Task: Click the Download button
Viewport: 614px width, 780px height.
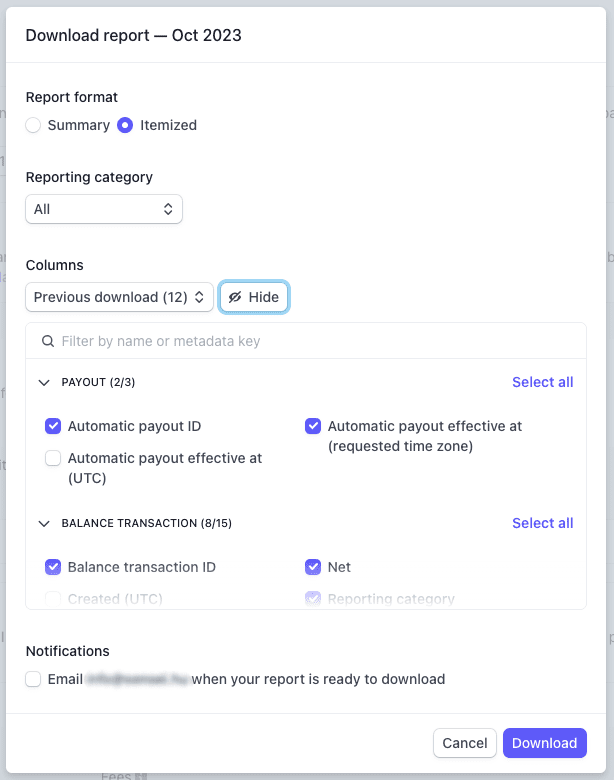Action: 545,743
